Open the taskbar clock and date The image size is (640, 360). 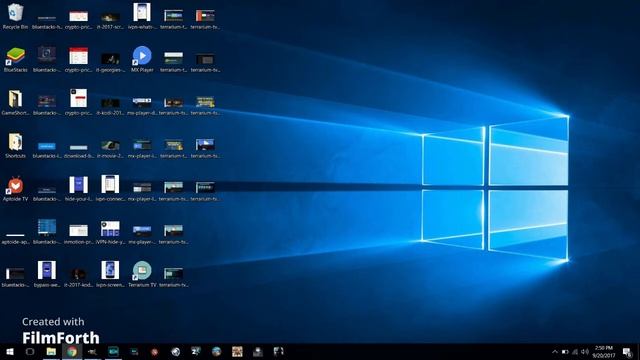604,351
